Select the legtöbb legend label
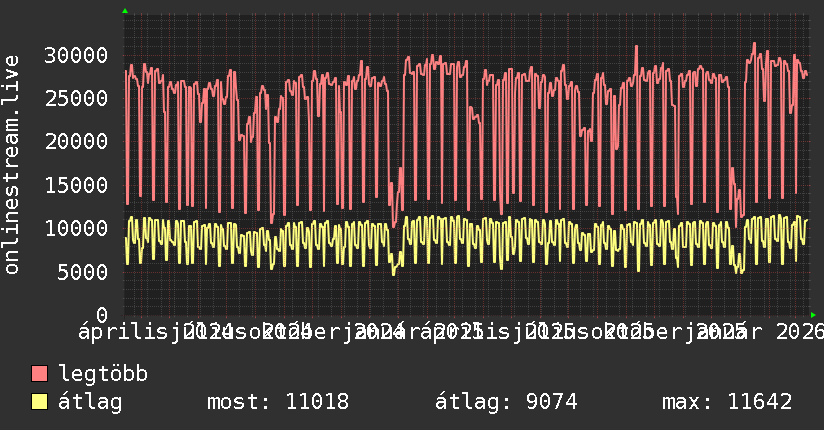 (x=103, y=374)
